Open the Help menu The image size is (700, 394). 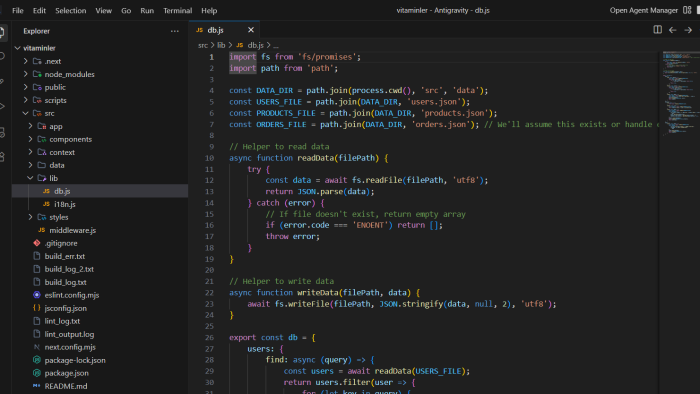pyautogui.click(x=209, y=10)
